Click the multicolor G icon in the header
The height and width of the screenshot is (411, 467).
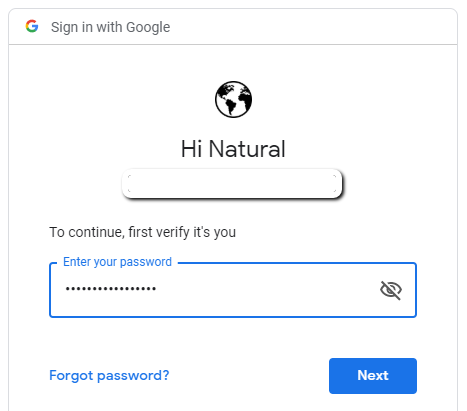coord(32,26)
